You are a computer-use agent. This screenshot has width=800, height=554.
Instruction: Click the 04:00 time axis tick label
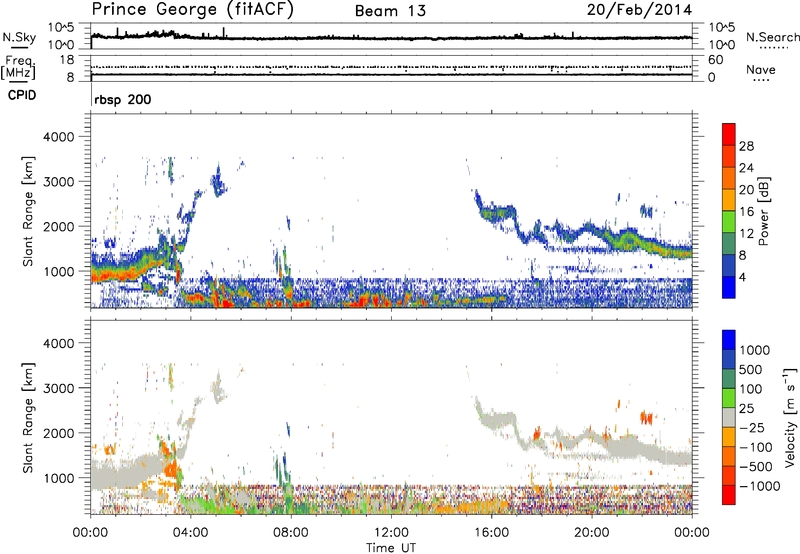point(190,533)
